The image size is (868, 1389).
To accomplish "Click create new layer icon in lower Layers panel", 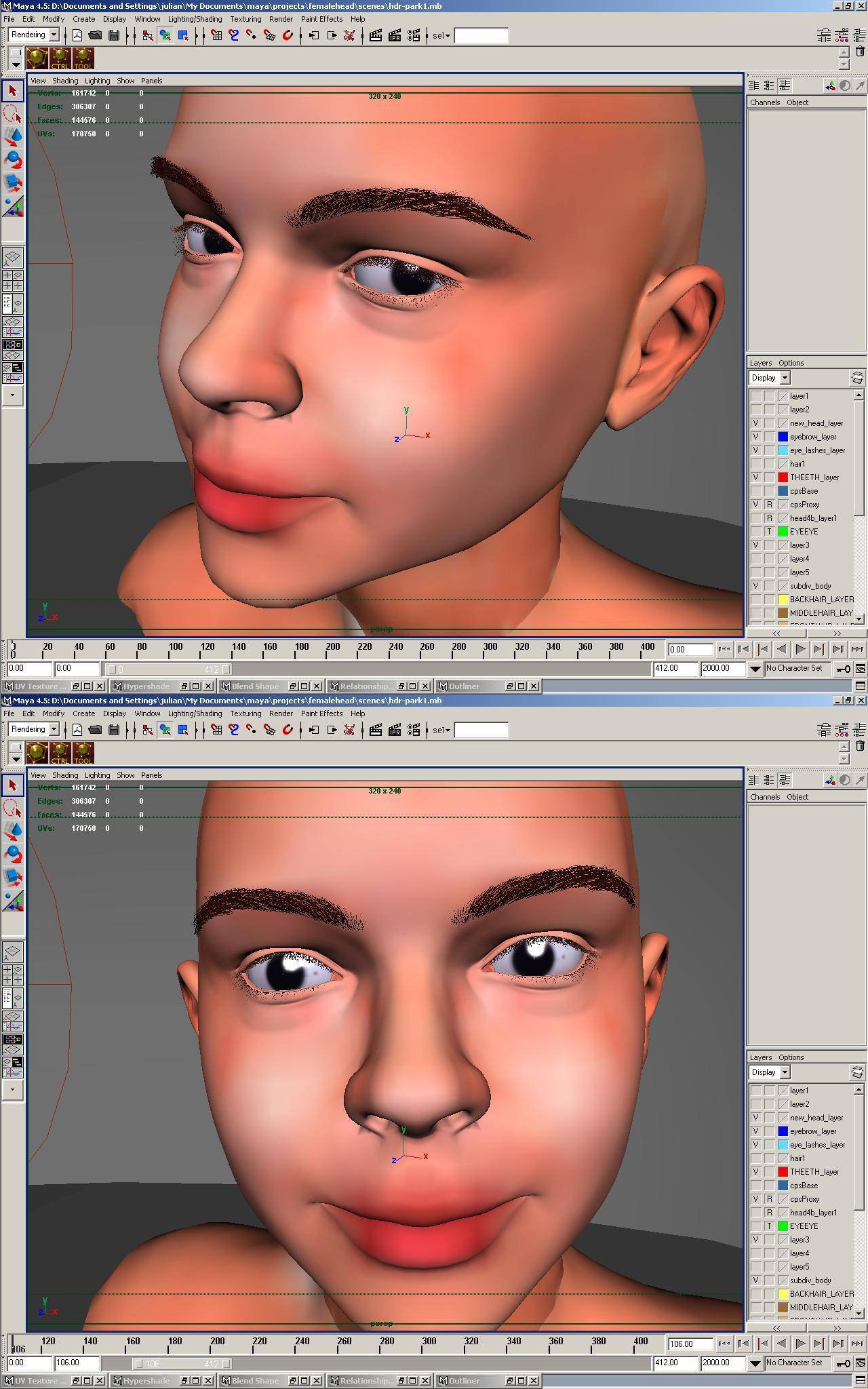I will [857, 1072].
